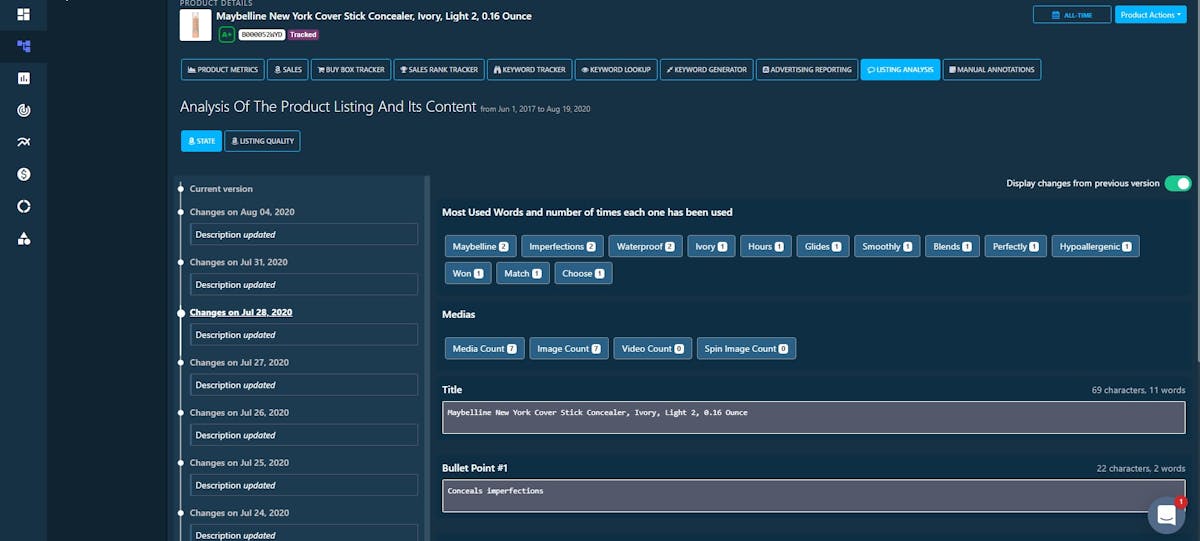The image size is (1200, 541).
Task: Click the Hours word chip
Action: pos(766,246)
